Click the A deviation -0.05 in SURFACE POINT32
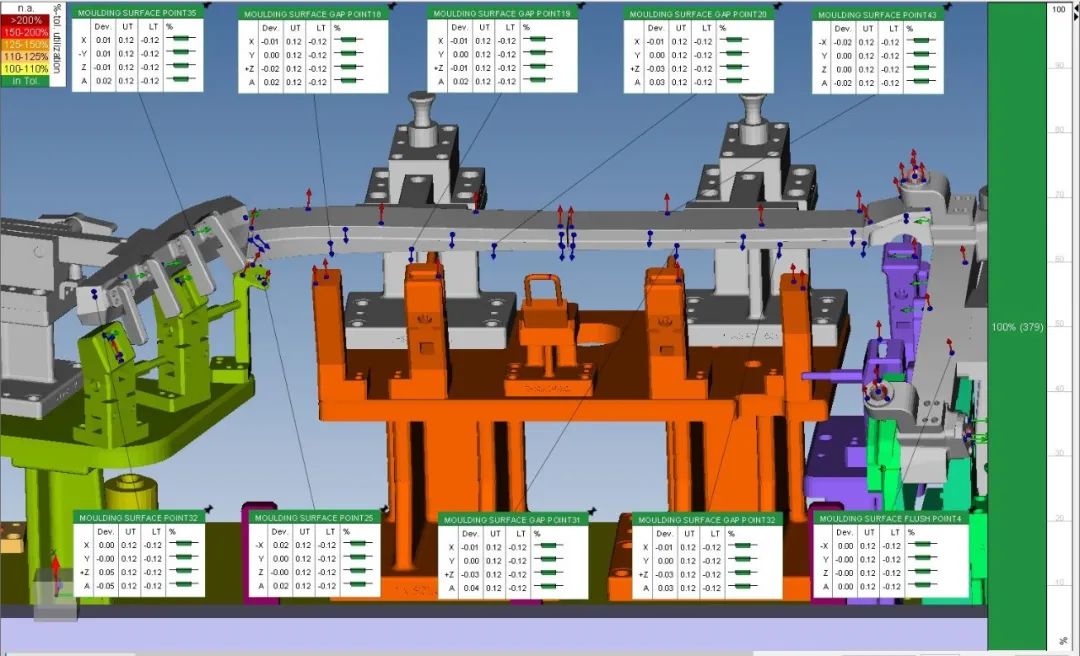This screenshot has width=1080, height=656. click(105, 586)
